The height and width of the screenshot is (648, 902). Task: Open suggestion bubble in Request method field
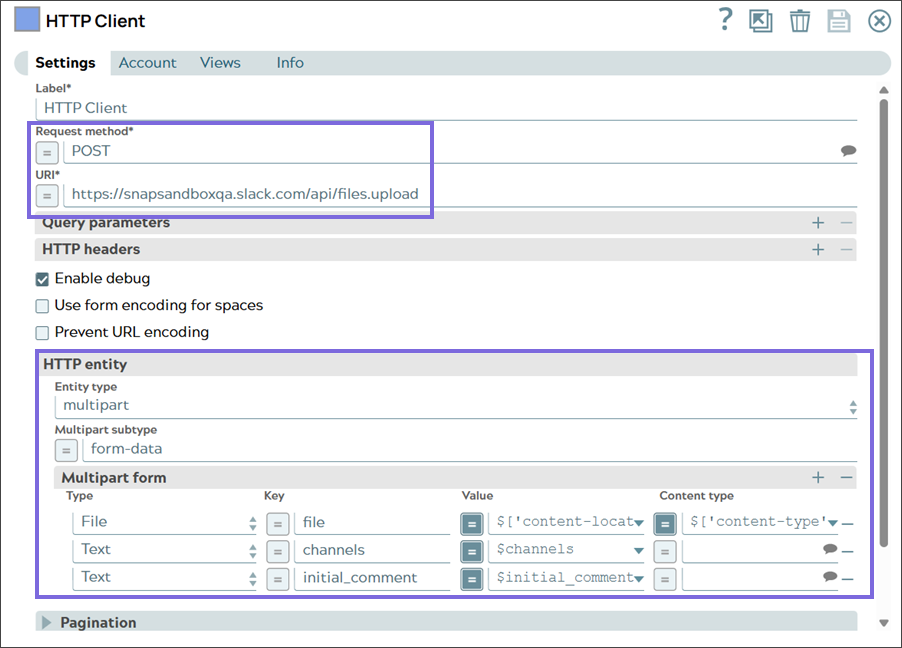pyautogui.click(x=848, y=151)
